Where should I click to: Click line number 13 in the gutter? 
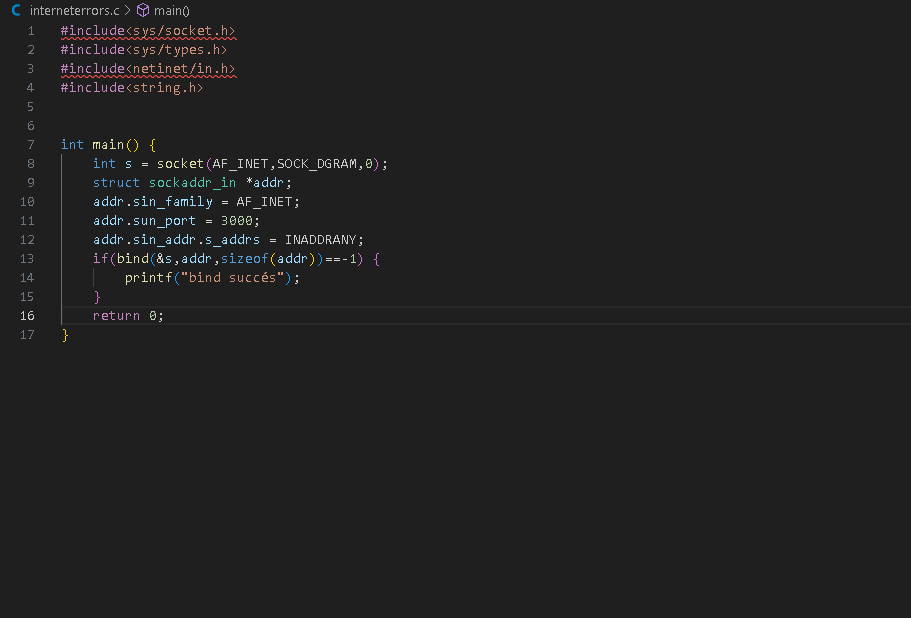click(27, 258)
